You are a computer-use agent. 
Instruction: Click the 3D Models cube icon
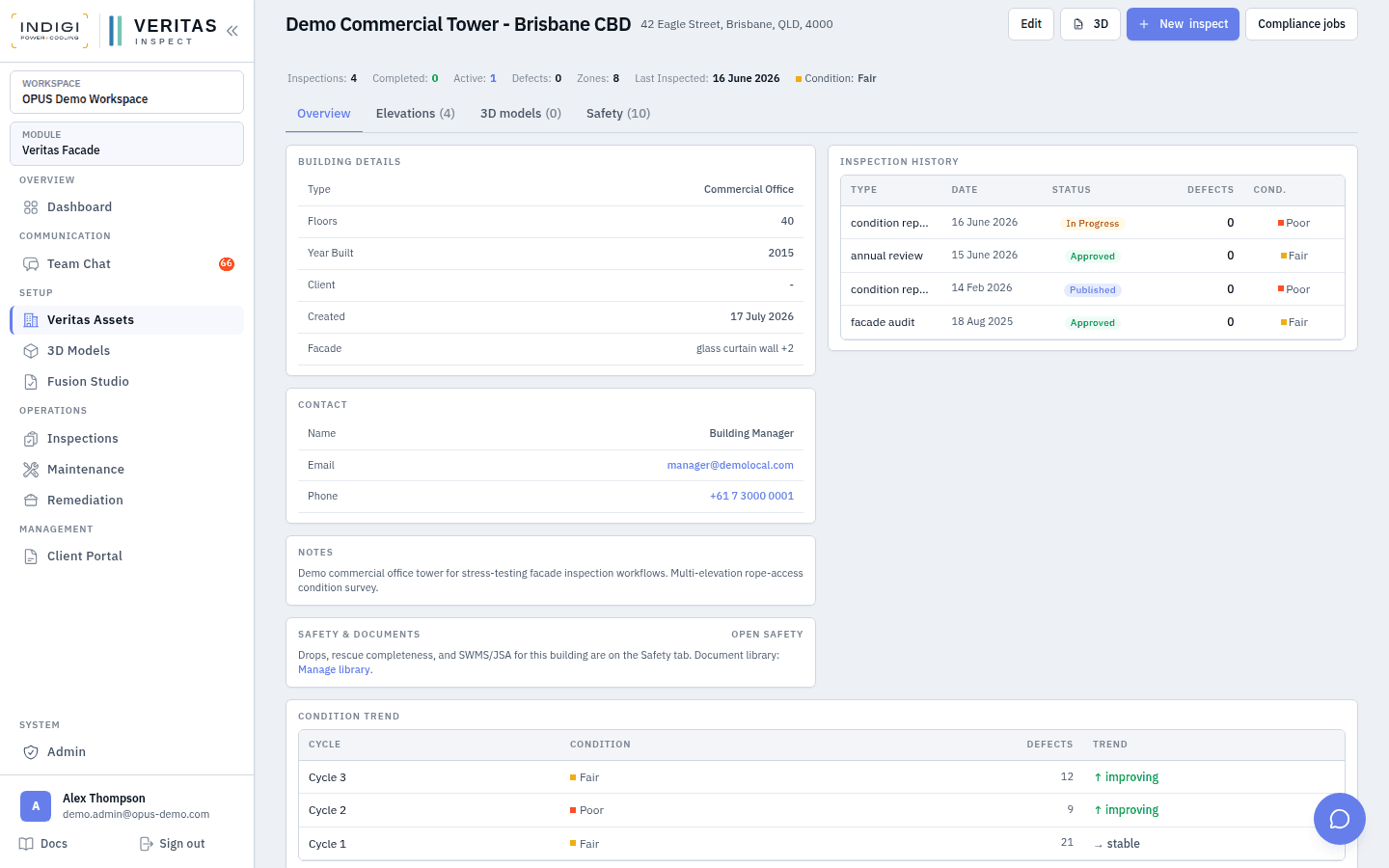[x=31, y=351]
